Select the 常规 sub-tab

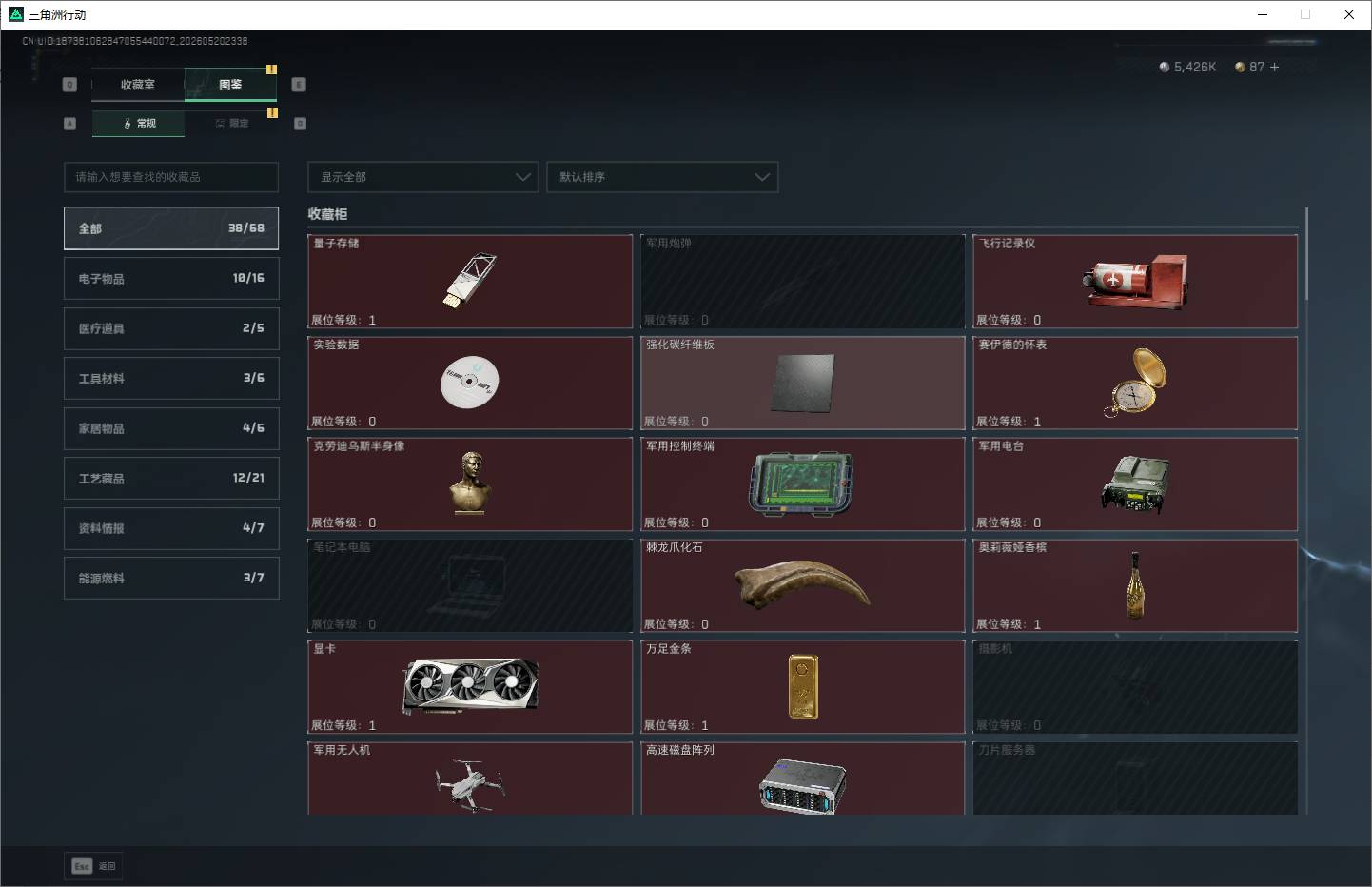(x=138, y=124)
